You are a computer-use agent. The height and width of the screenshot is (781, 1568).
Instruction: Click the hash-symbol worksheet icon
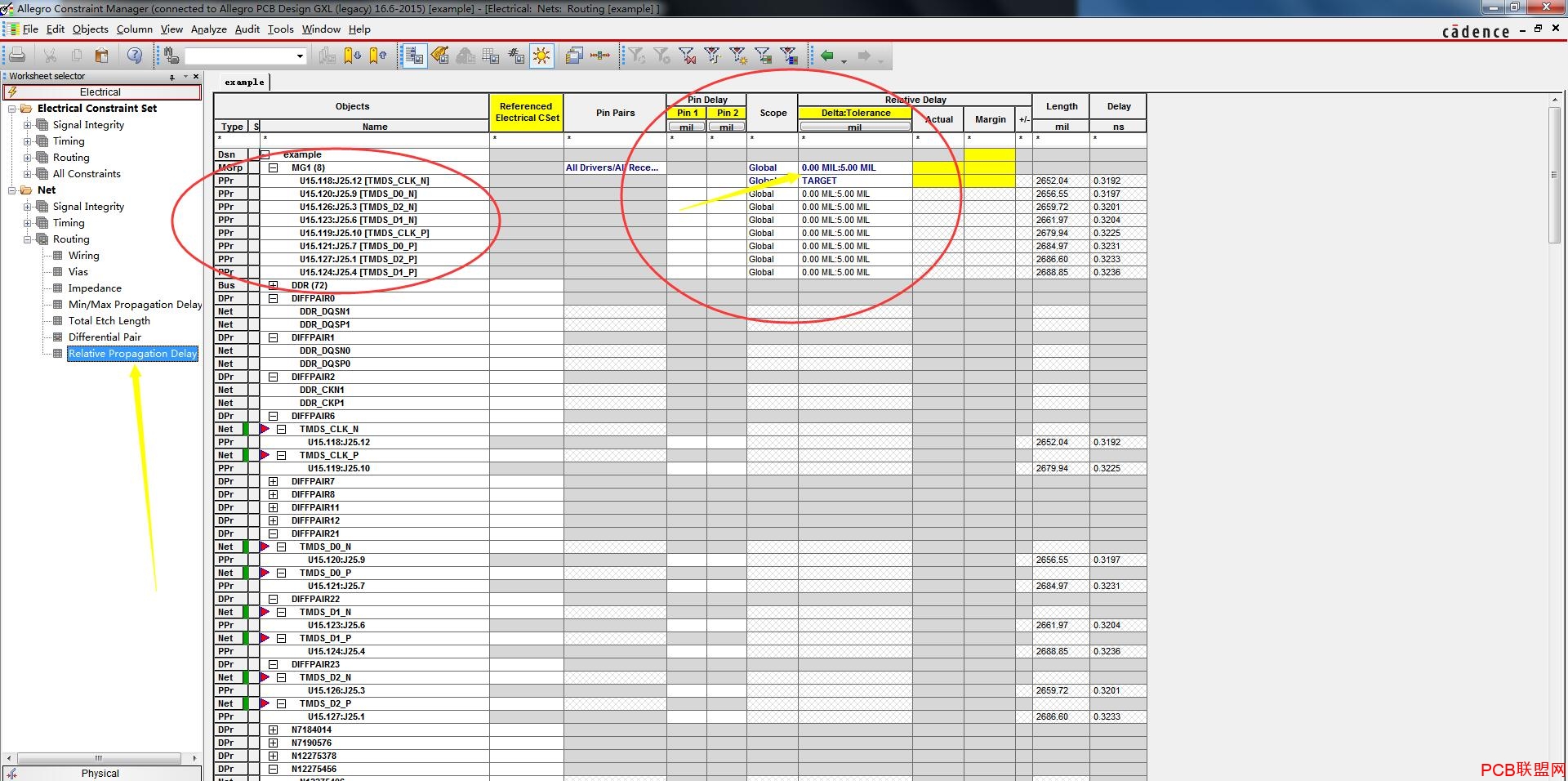pyautogui.click(x=516, y=56)
